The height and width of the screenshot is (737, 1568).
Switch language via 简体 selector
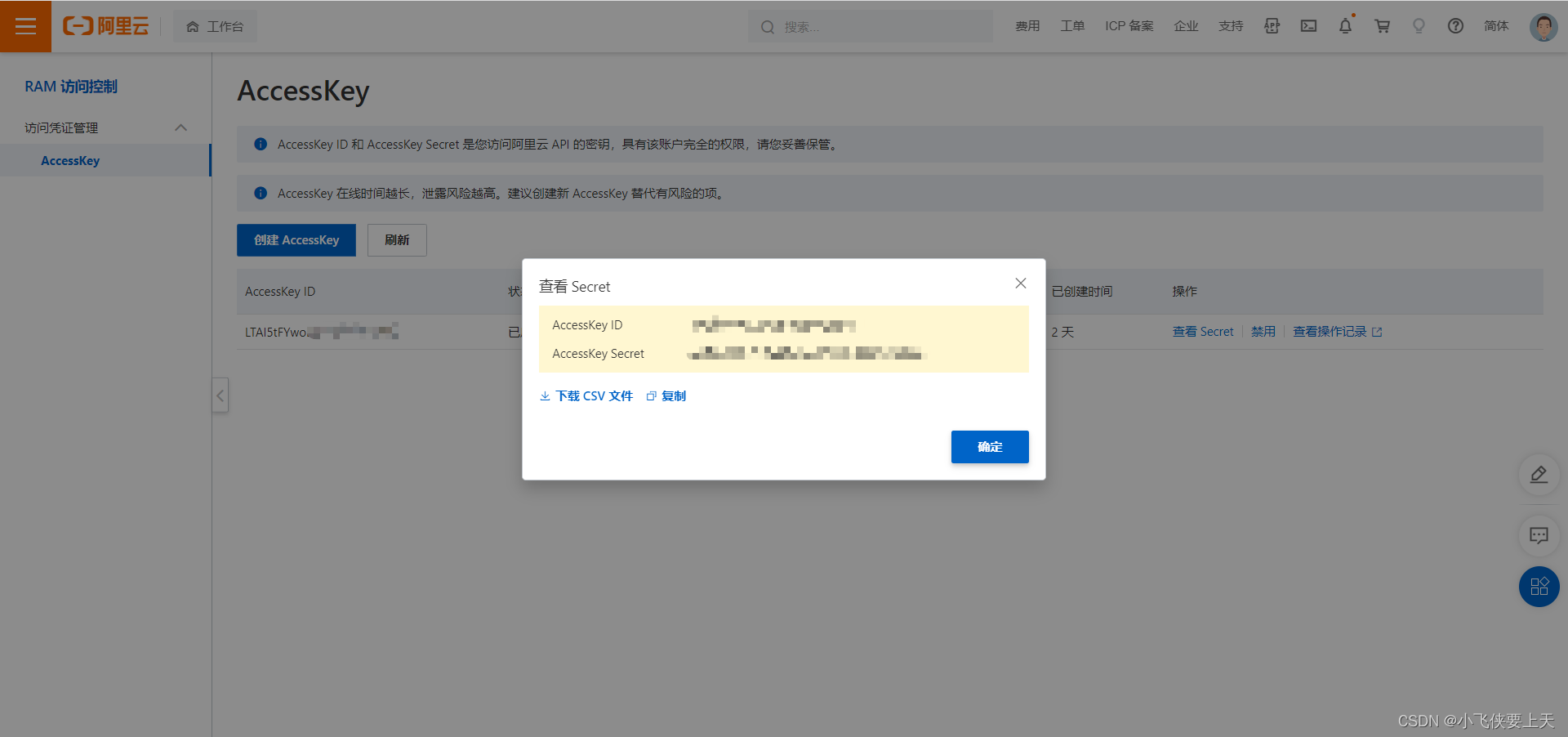pyautogui.click(x=1496, y=26)
